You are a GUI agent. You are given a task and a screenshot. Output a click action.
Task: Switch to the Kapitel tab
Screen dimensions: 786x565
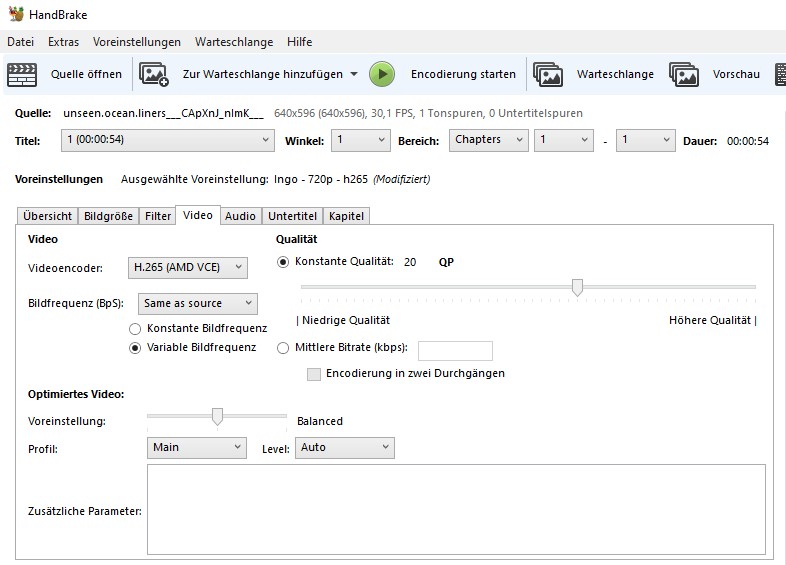click(346, 216)
